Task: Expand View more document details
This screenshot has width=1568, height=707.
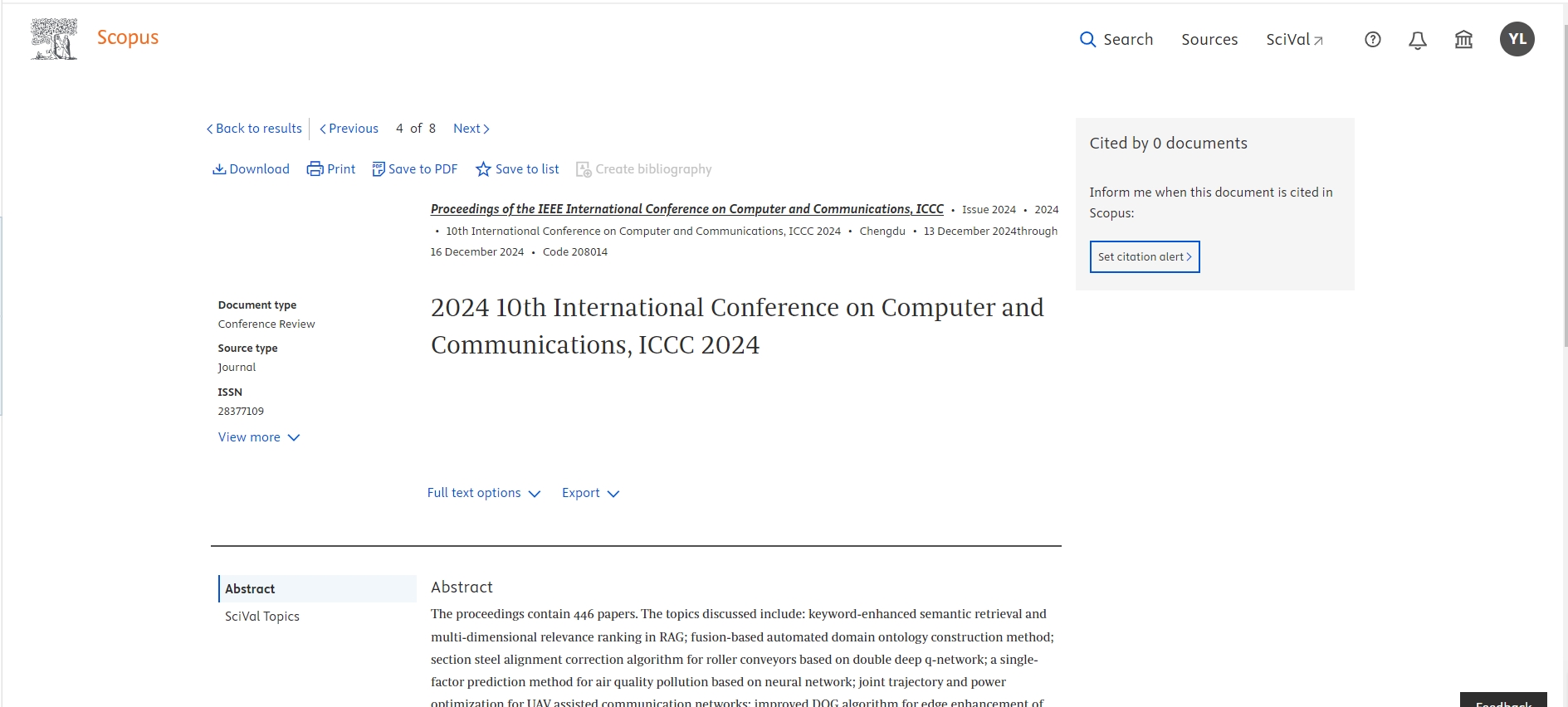Action: [258, 437]
